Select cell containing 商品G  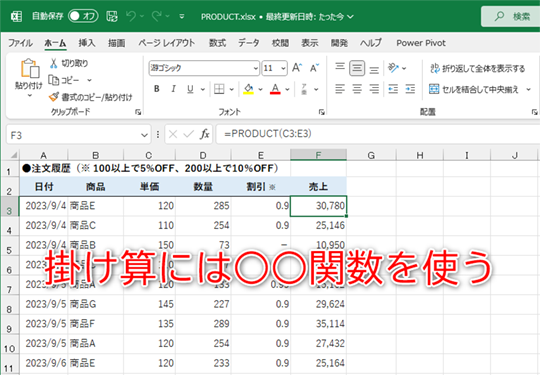pos(95,304)
